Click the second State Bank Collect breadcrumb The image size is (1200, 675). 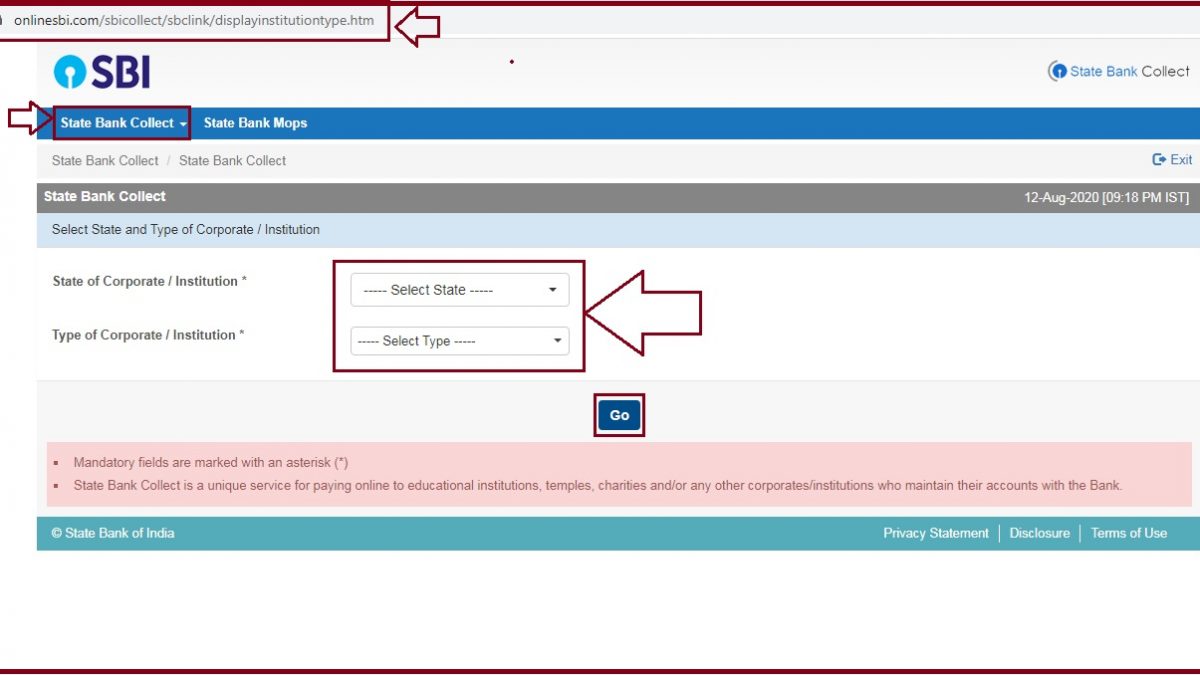232,160
